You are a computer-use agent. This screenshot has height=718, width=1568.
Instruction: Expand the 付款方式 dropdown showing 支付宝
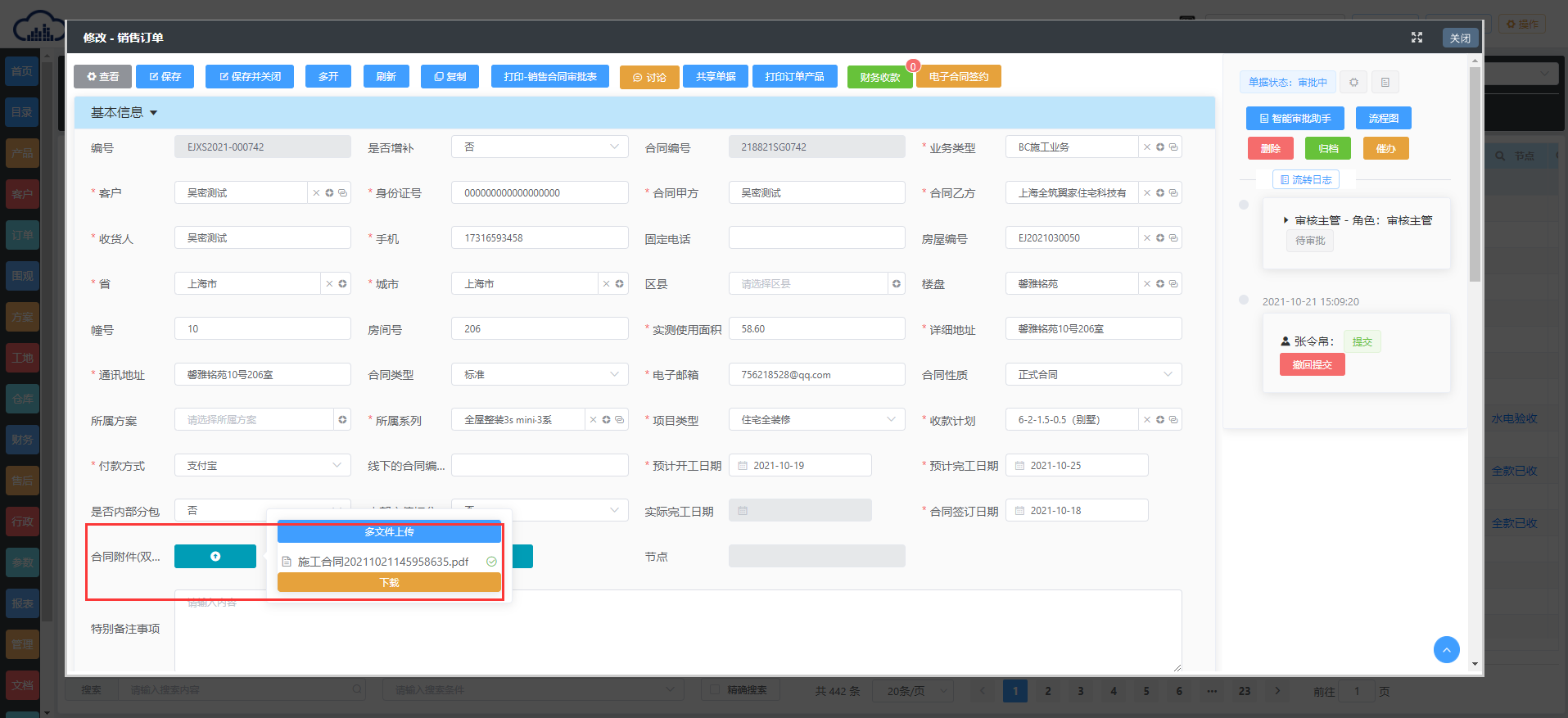click(337, 466)
